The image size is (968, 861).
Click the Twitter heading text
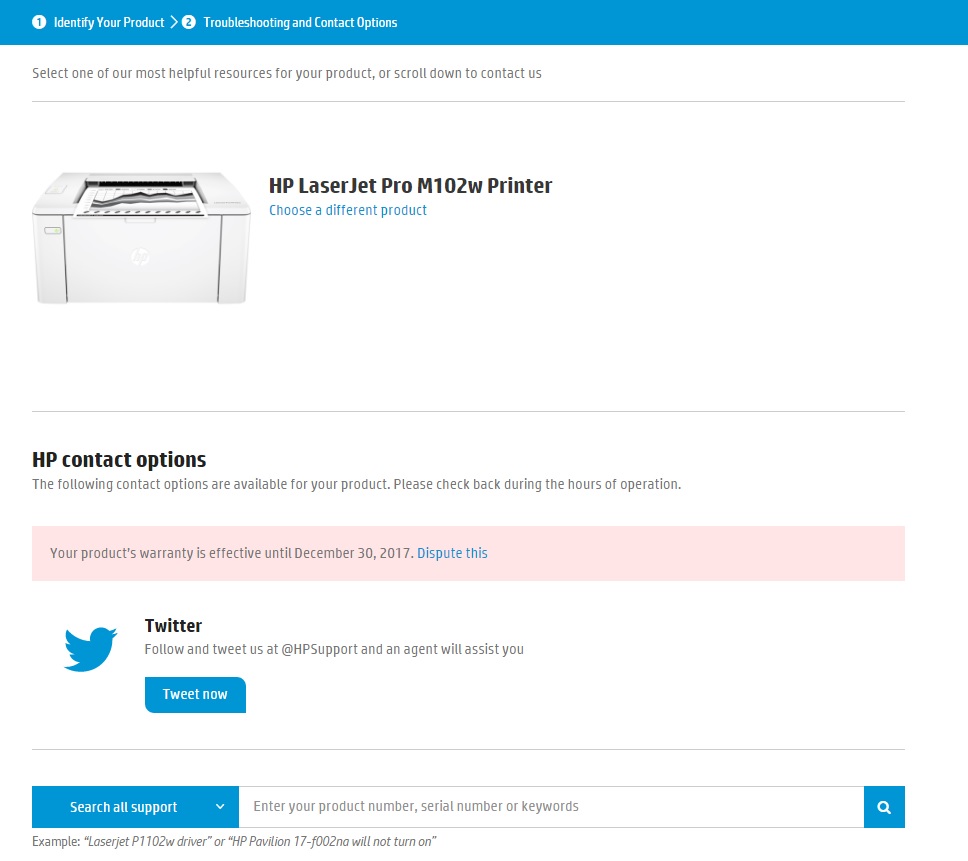pyautogui.click(x=173, y=626)
